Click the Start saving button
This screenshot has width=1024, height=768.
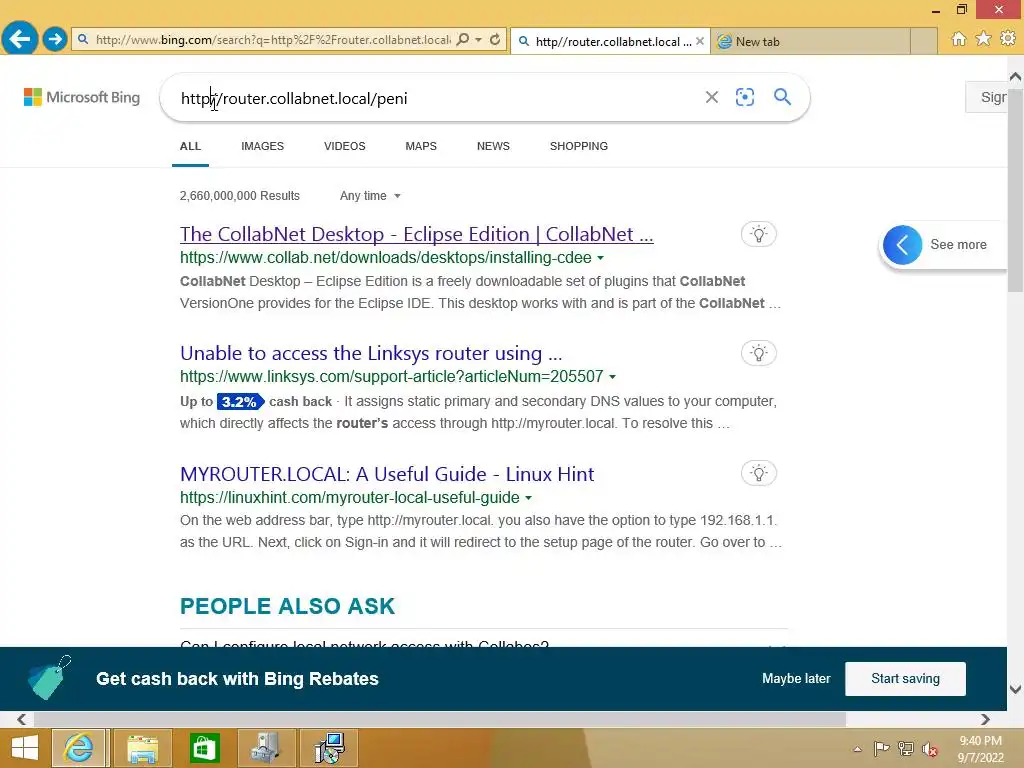tap(905, 679)
